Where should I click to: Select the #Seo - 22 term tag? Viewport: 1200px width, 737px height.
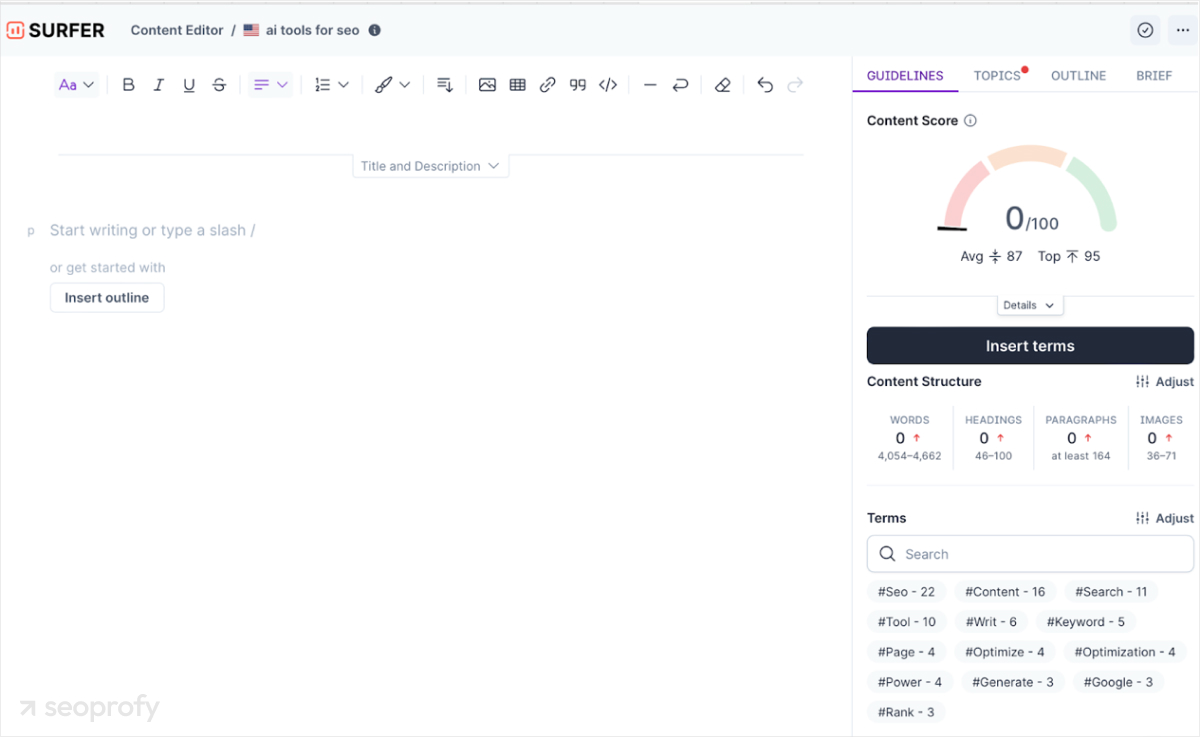(906, 592)
